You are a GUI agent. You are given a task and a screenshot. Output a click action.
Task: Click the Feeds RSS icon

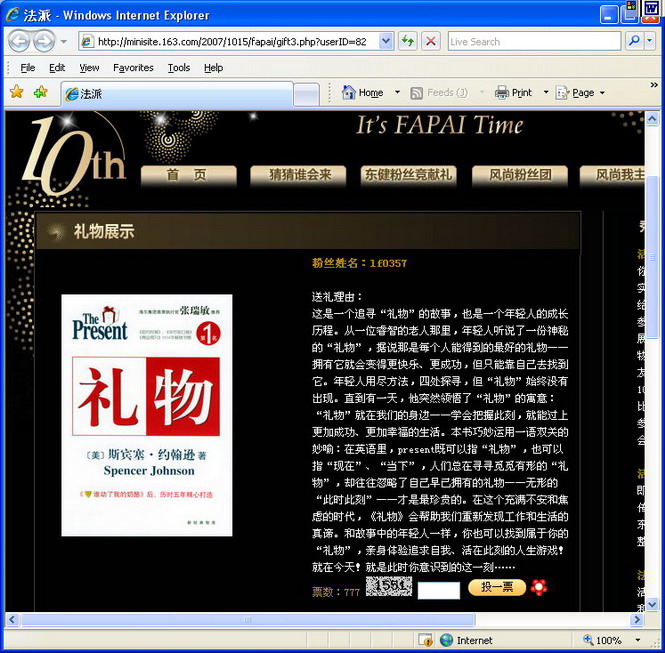pos(416,93)
